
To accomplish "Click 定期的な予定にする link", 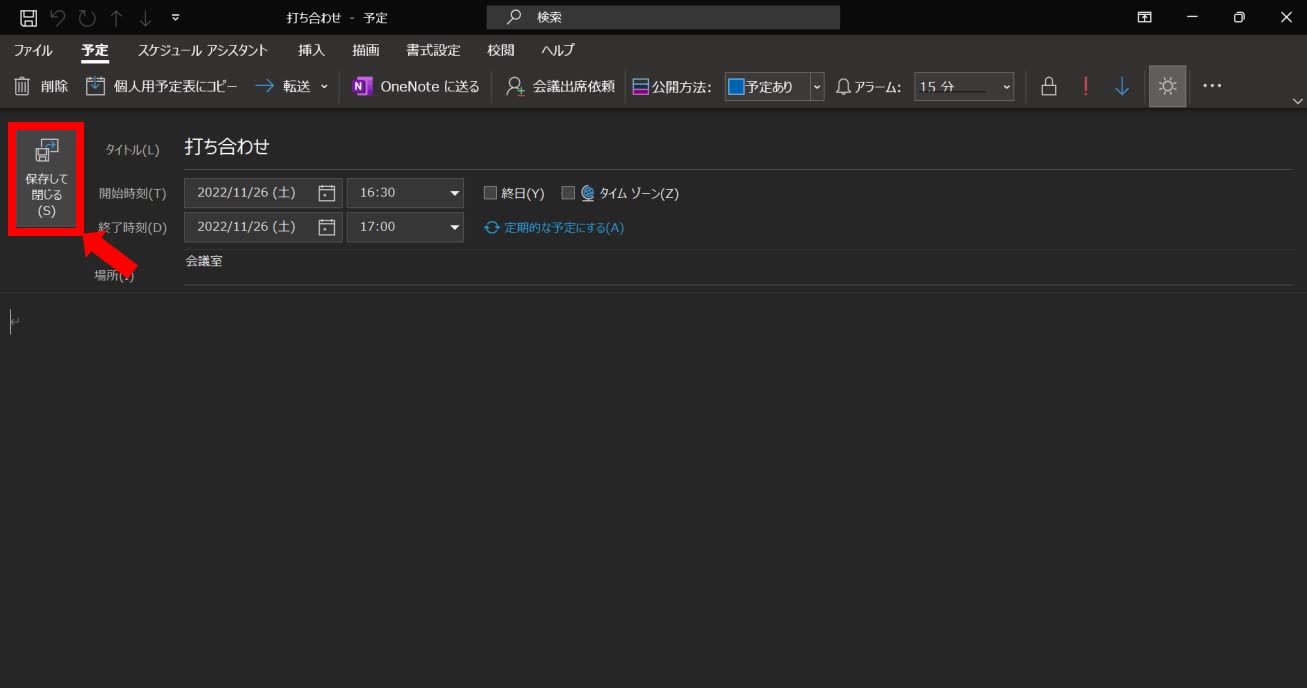I will point(554,227).
